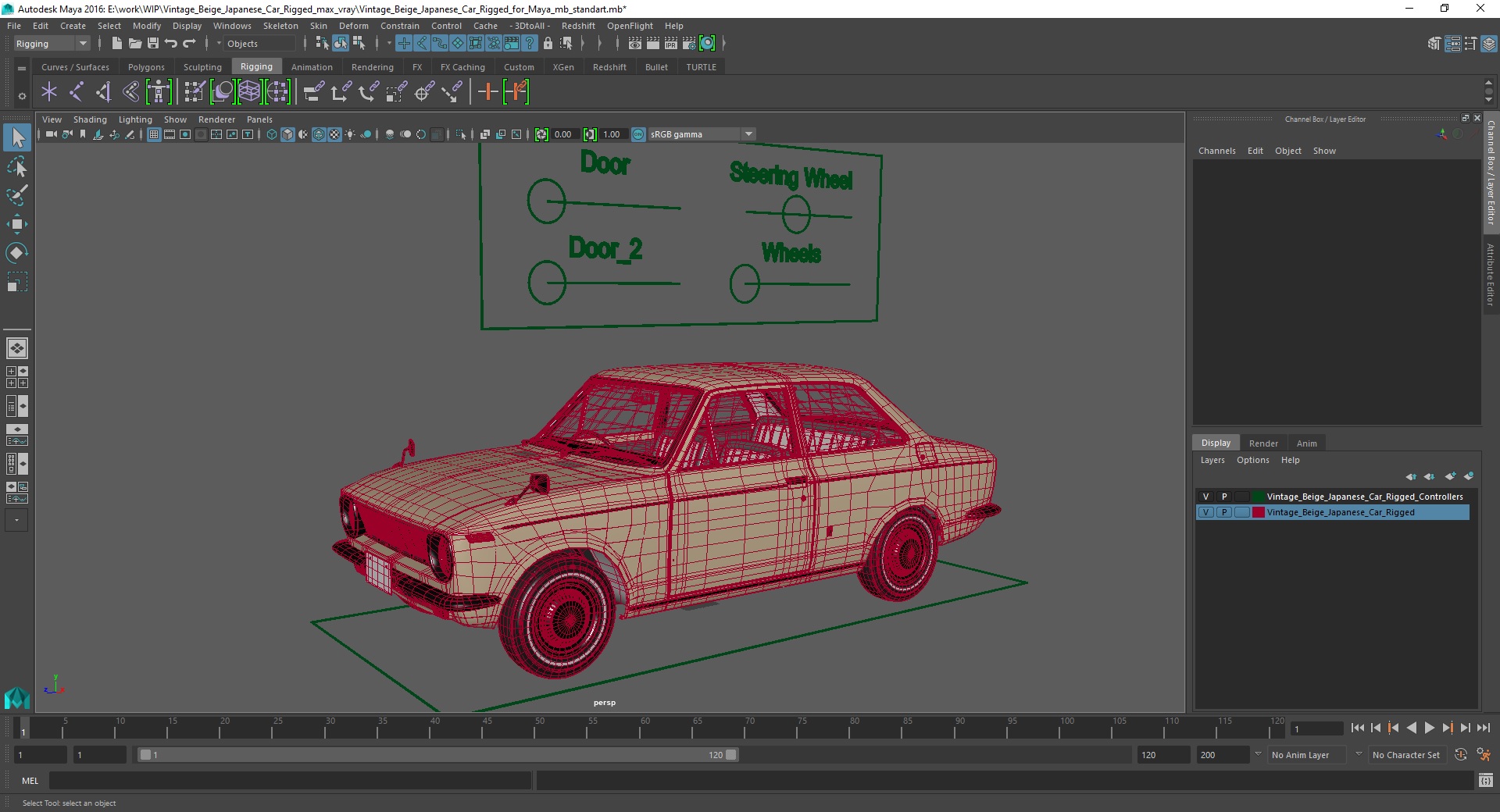The height and width of the screenshot is (812, 1500).
Task: Click the green Controllers layer color swatch
Action: coord(1259,497)
